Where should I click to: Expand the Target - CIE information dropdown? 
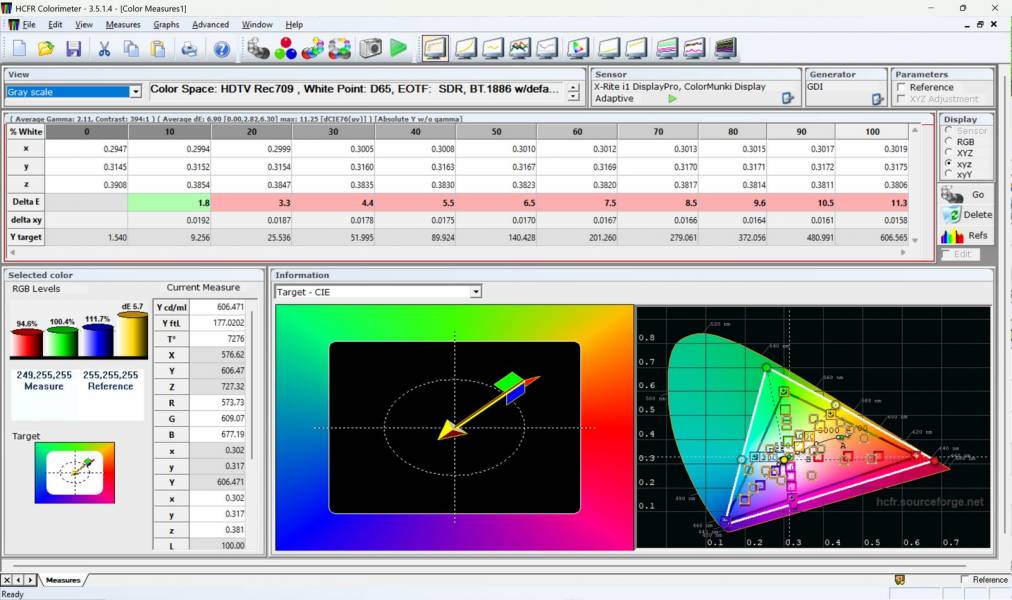476,291
